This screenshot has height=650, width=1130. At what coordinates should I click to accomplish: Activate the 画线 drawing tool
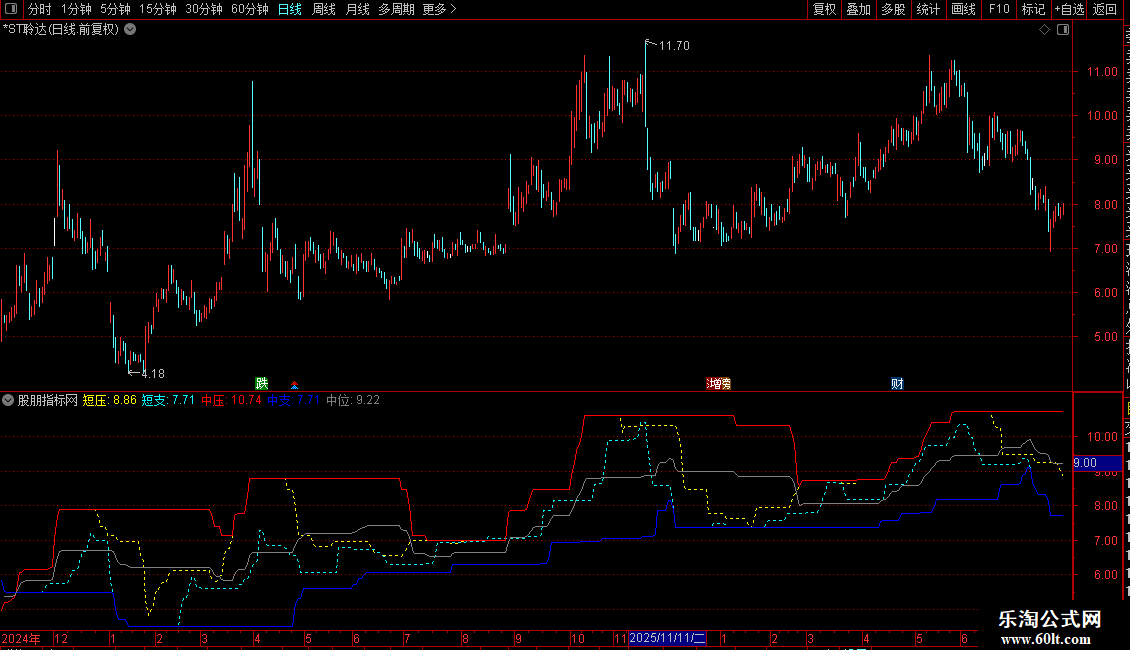[964, 9]
